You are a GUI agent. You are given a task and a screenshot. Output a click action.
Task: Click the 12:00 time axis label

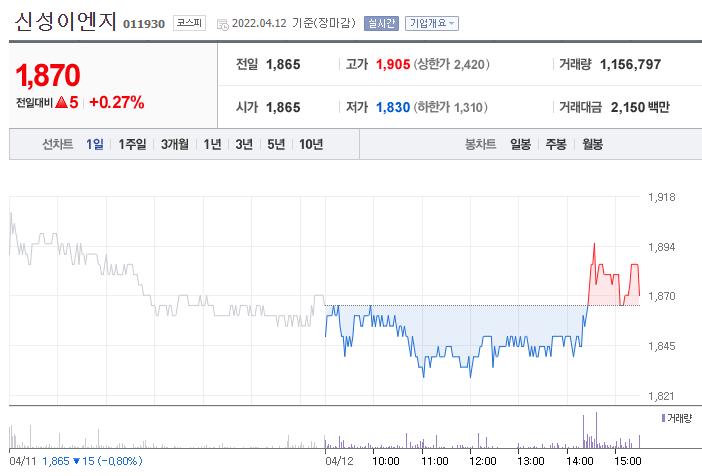[x=483, y=461]
